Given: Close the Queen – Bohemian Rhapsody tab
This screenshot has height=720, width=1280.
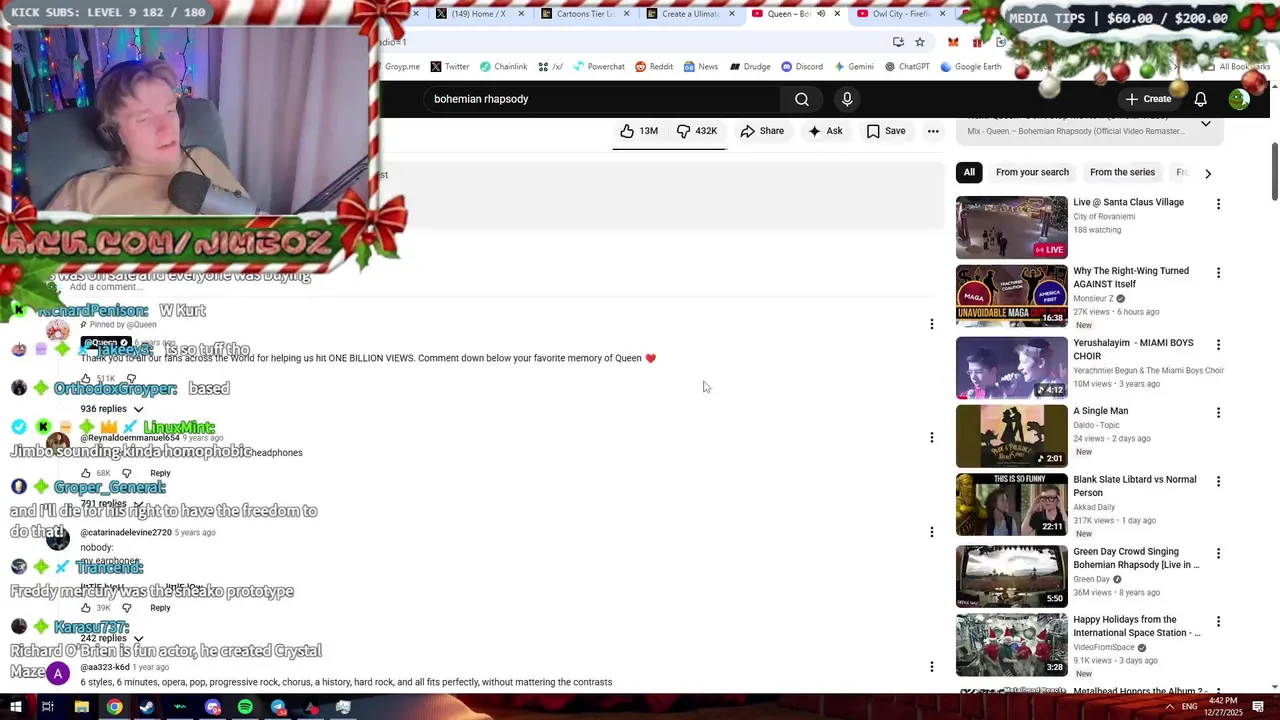Looking at the screenshot, I should (837, 14).
